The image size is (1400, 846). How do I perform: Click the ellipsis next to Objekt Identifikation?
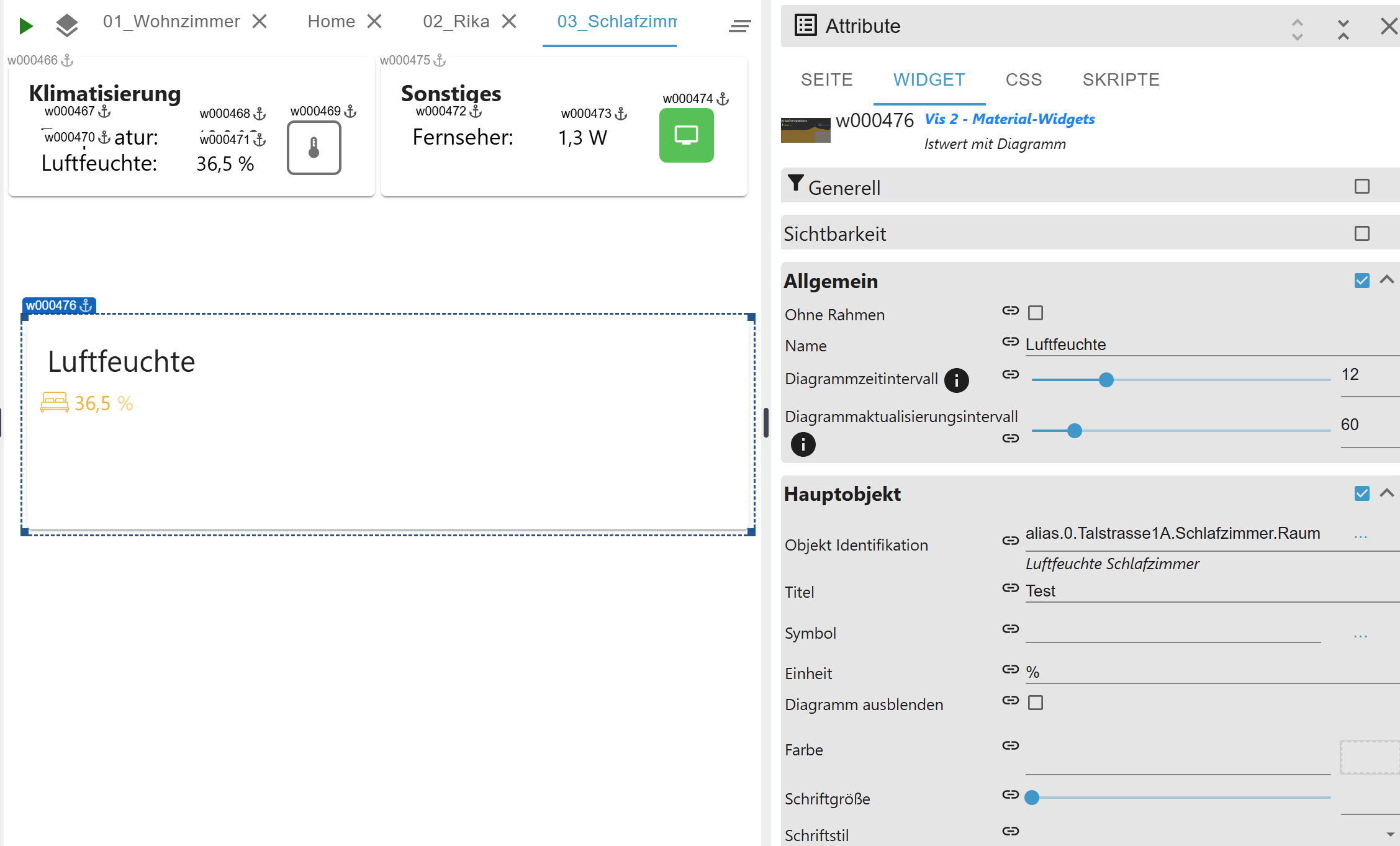(x=1360, y=536)
